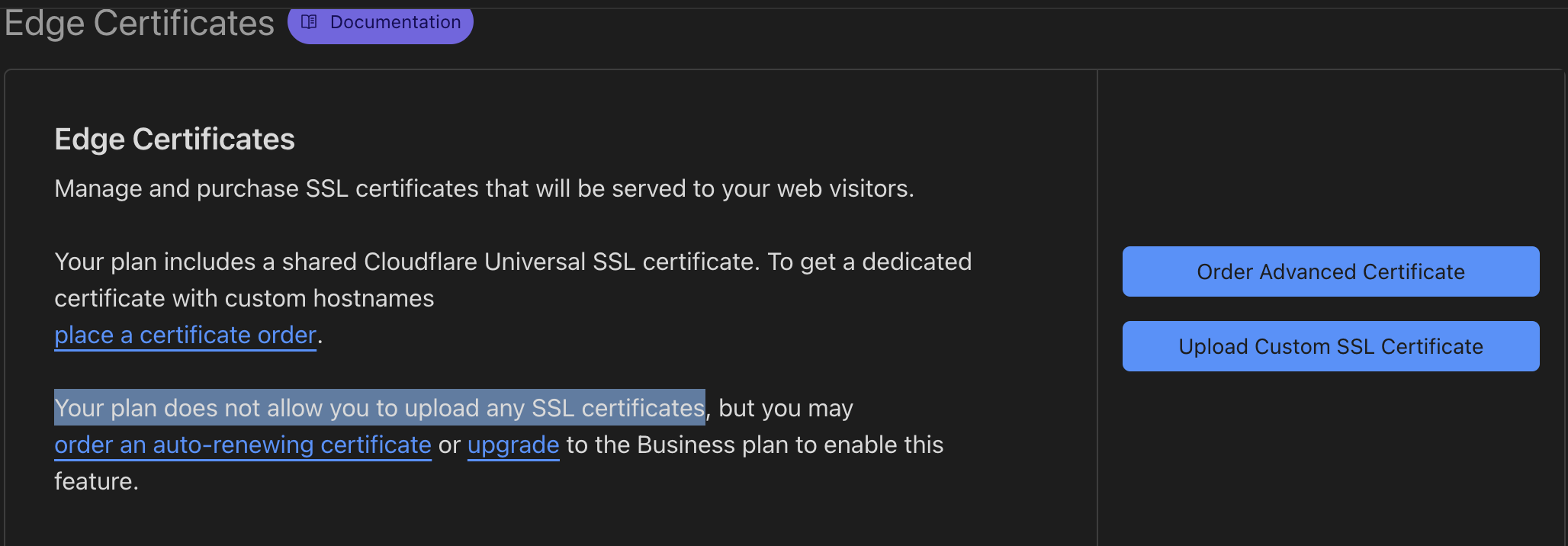This screenshot has height=546, width=1568.
Task: Click the Order Advanced Certificate button
Action: tap(1329, 271)
